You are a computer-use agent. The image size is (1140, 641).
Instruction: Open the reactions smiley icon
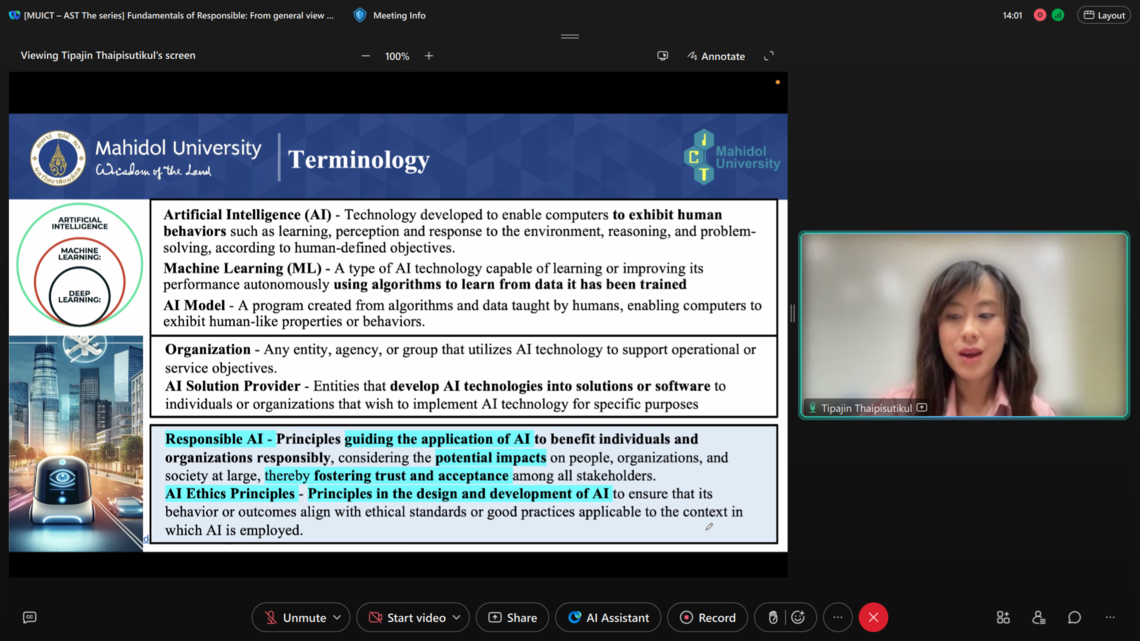click(798, 618)
